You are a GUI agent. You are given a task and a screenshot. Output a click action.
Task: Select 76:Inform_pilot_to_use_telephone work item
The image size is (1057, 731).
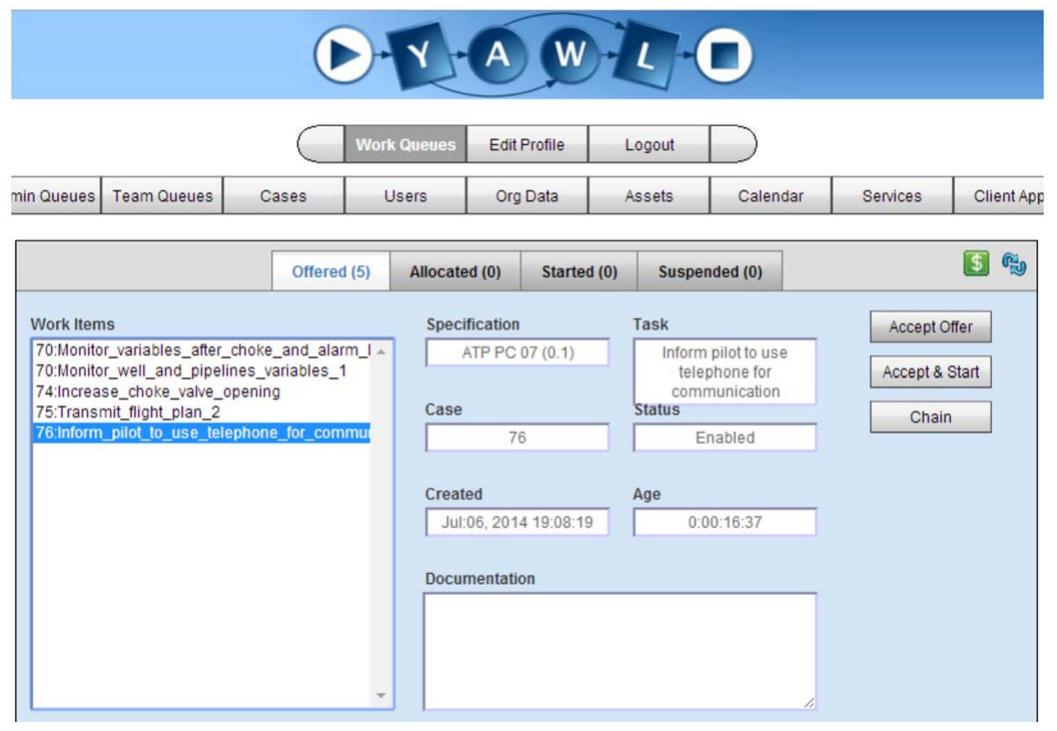(202, 432)
